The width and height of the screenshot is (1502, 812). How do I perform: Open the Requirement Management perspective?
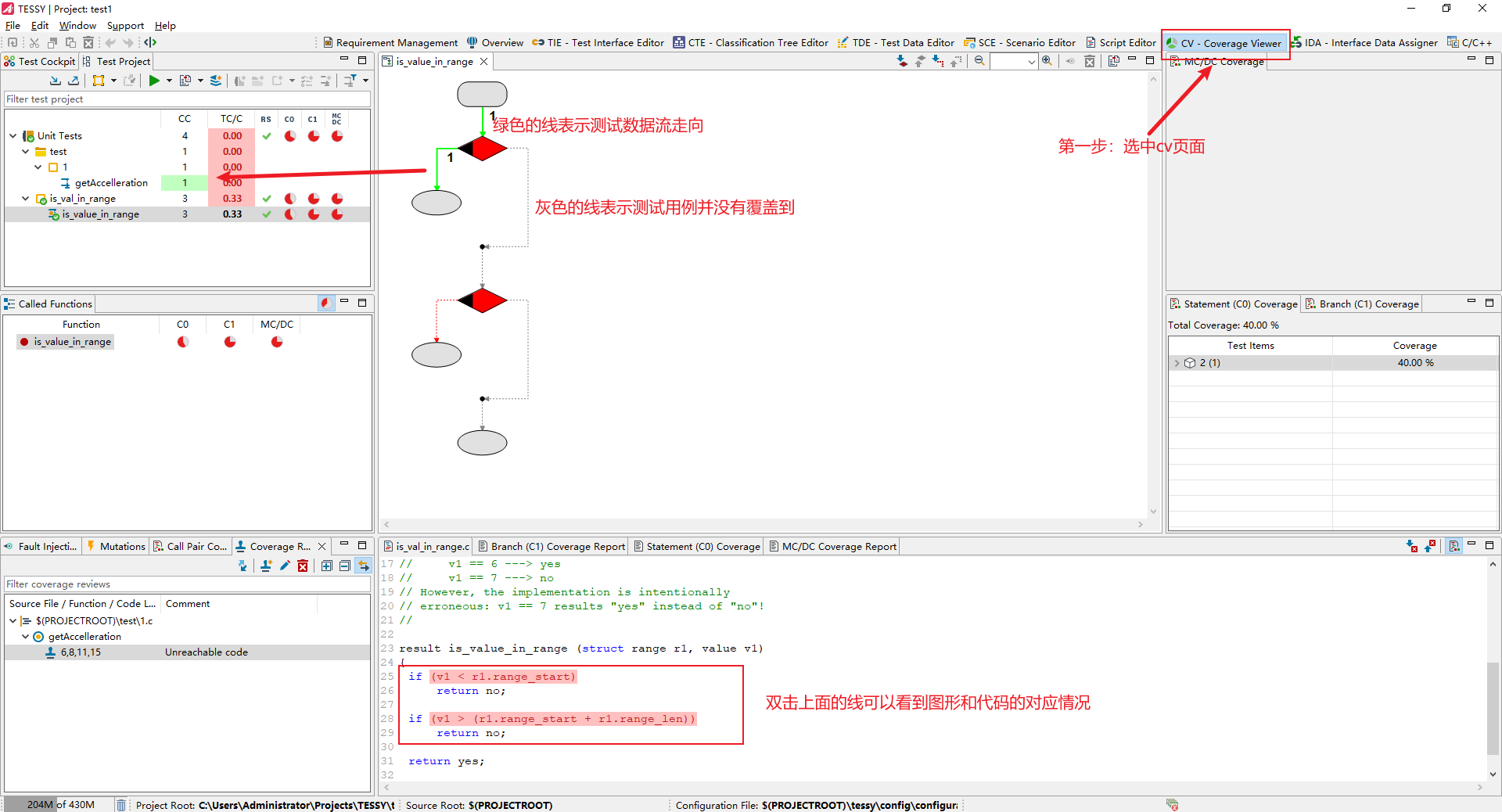pyautogui.click(x=390, y=43)
